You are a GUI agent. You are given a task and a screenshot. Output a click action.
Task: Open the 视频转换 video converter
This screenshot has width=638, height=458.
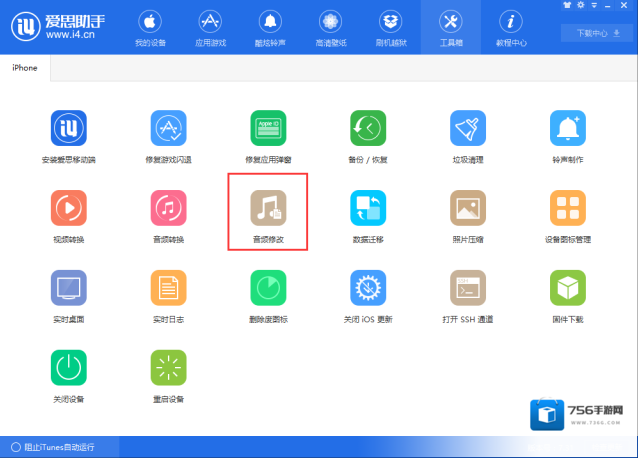[x=69, y=208]
